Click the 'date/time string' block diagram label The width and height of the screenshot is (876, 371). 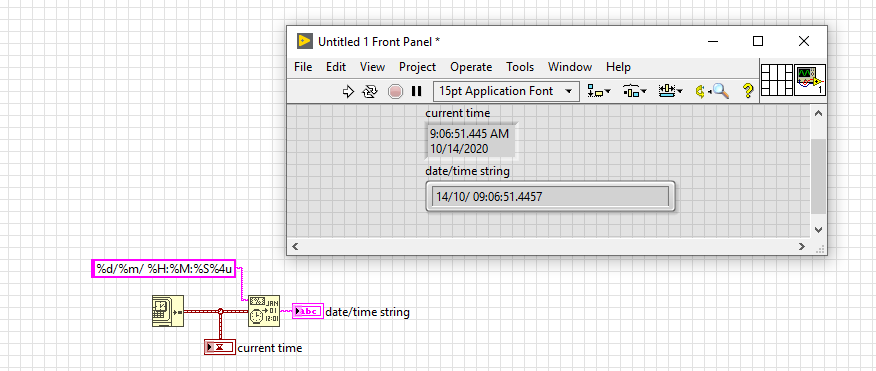(x=367, y=312)
